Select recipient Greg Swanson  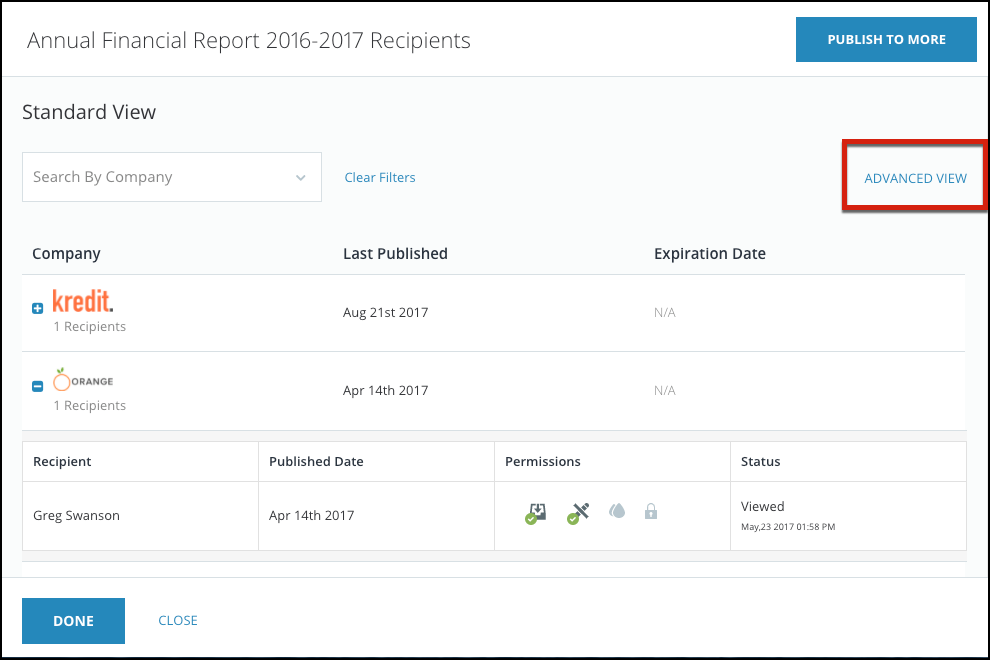76,515
